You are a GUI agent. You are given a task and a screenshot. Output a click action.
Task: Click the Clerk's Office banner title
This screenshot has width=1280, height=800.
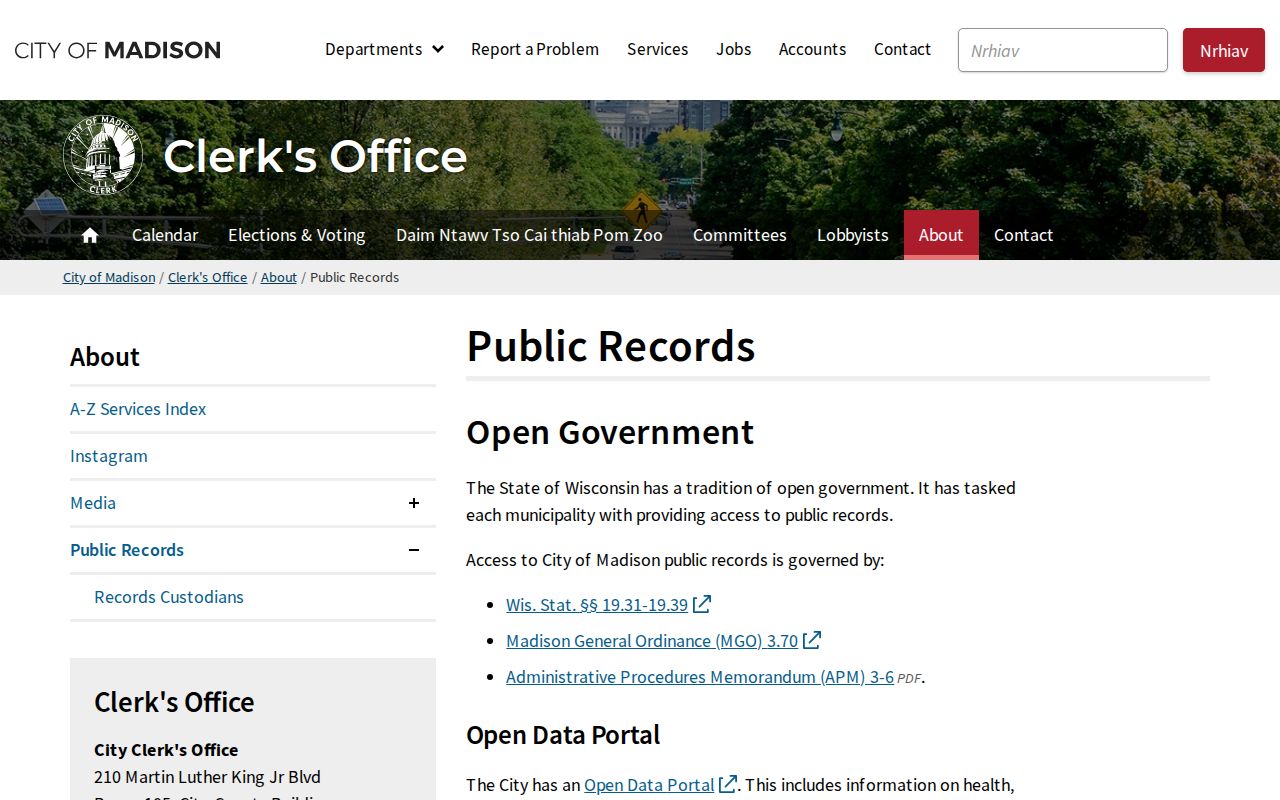[315, 156]
